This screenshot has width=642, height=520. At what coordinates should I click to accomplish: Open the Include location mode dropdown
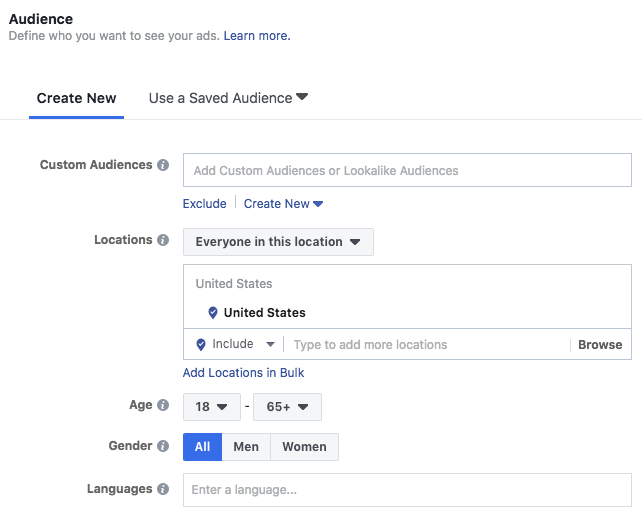click(x=243, y=344)
